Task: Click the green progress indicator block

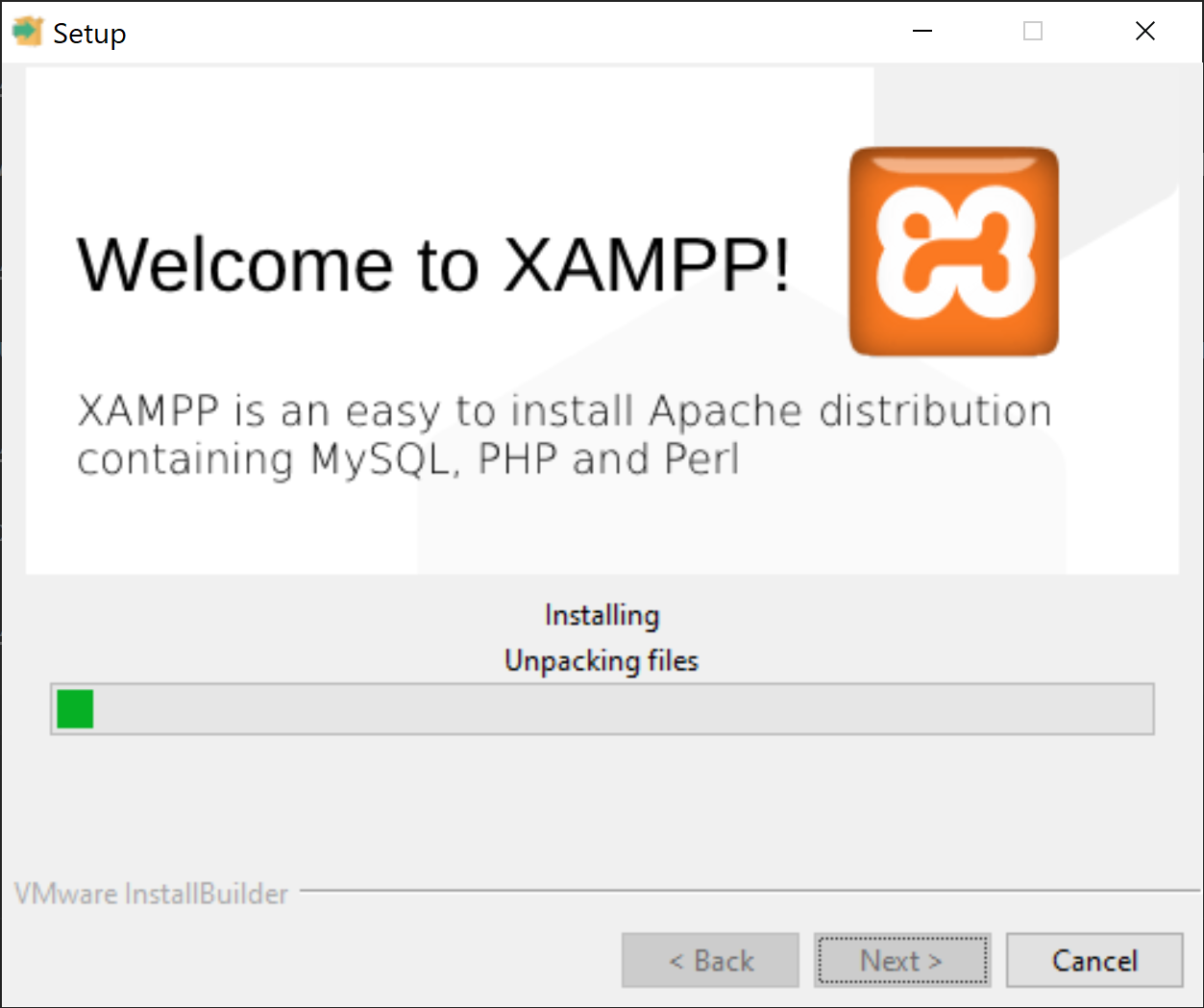Action: 75,709
